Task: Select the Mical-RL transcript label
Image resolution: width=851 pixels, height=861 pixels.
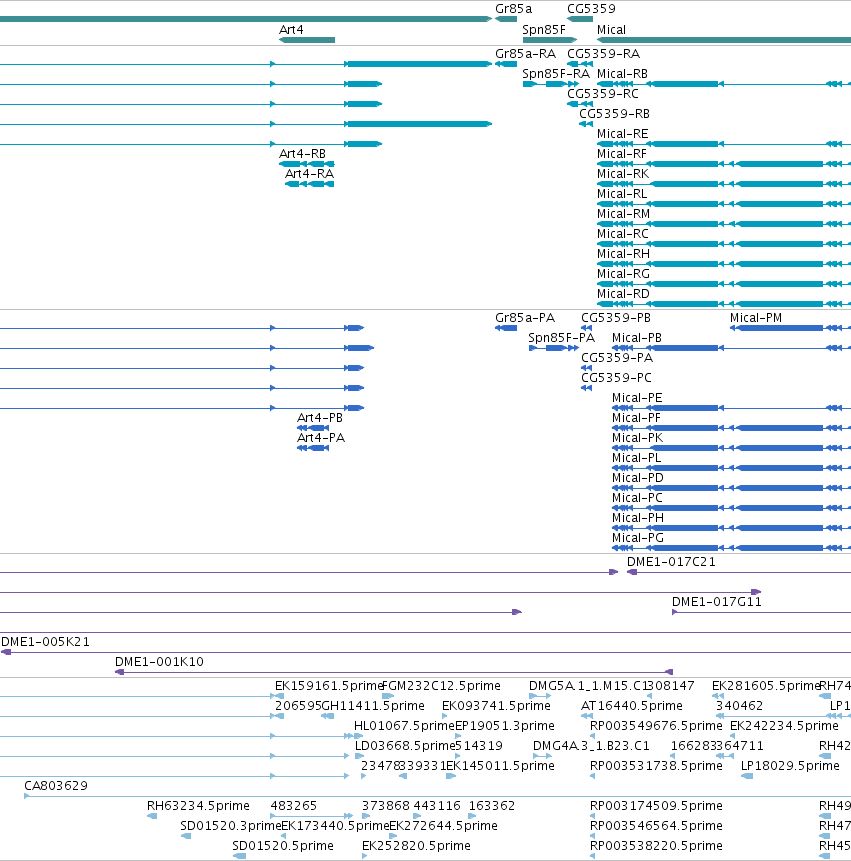Action: pos(622,194)
